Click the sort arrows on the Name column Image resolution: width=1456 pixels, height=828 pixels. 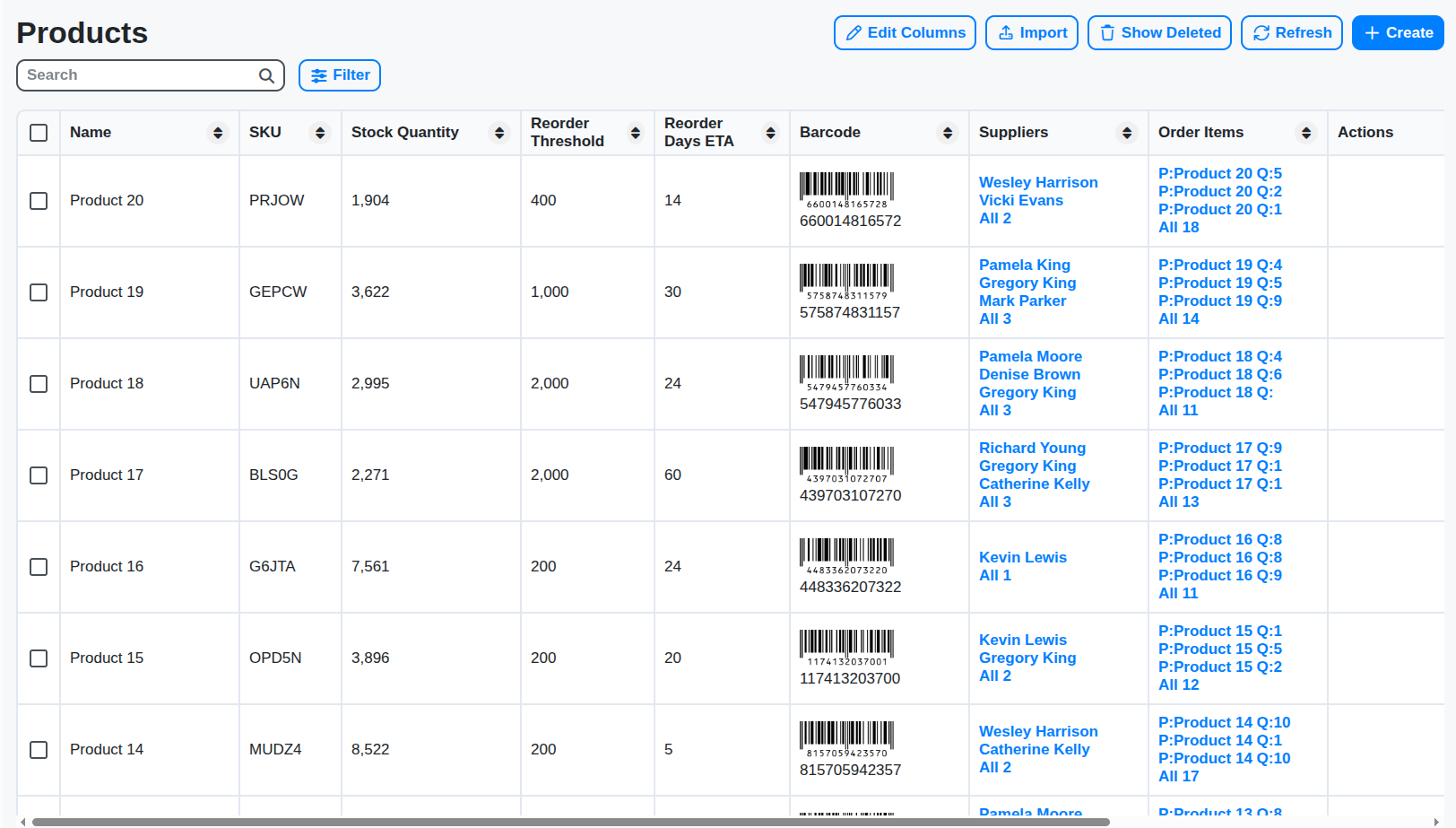click(218, 132)
